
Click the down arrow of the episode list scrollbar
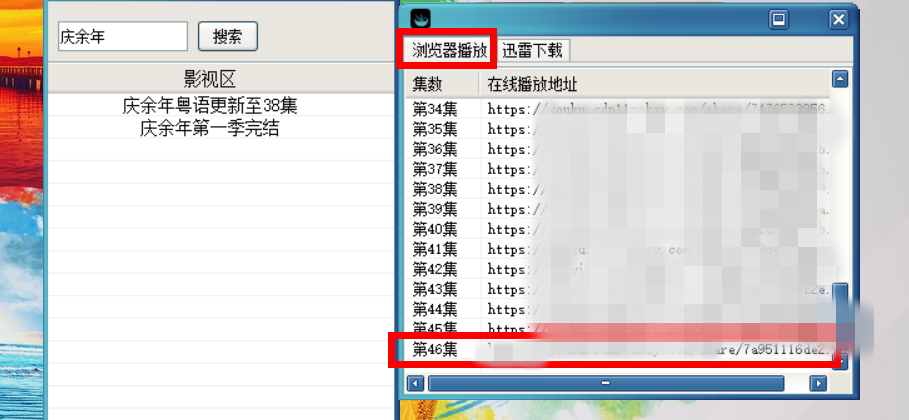click(841, 360)
